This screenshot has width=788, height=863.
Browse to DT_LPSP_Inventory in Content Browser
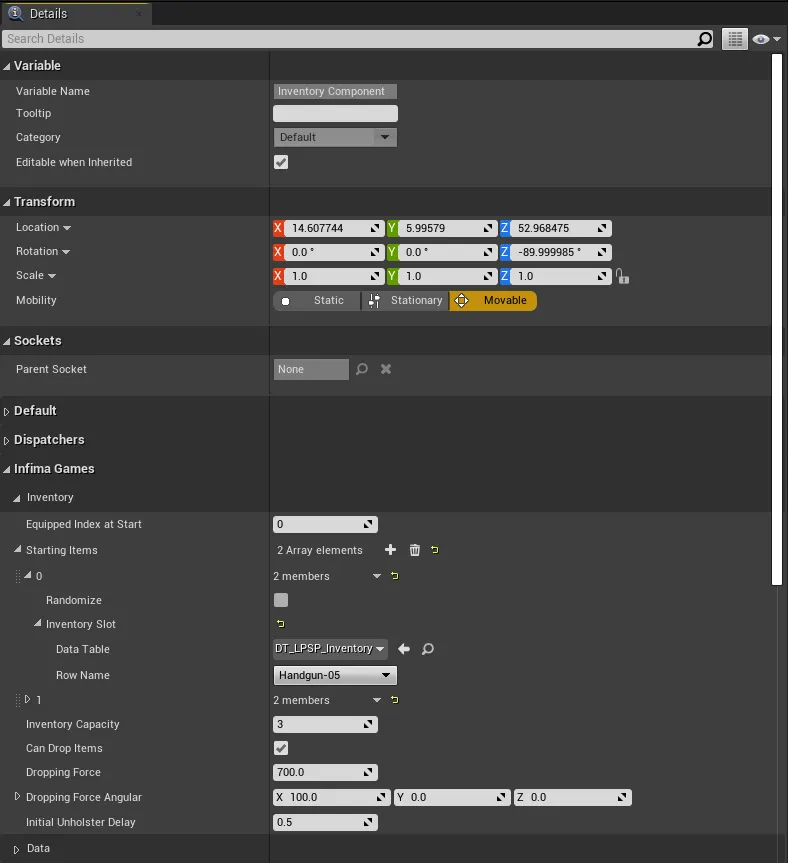click(x=428, y=649)
